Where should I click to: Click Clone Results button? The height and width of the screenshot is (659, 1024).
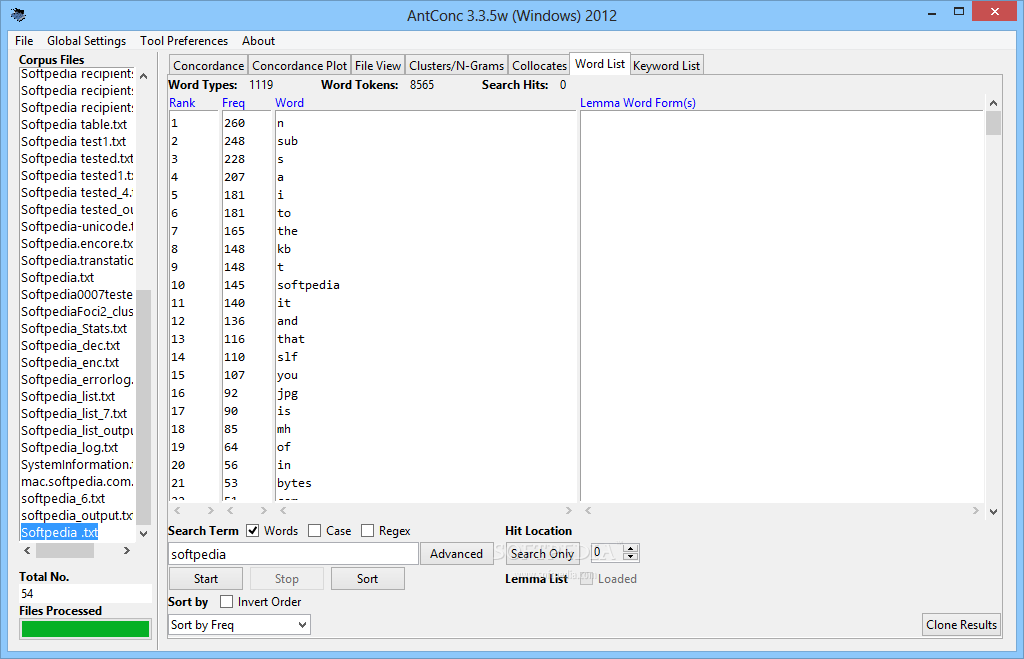coord(961,625)
